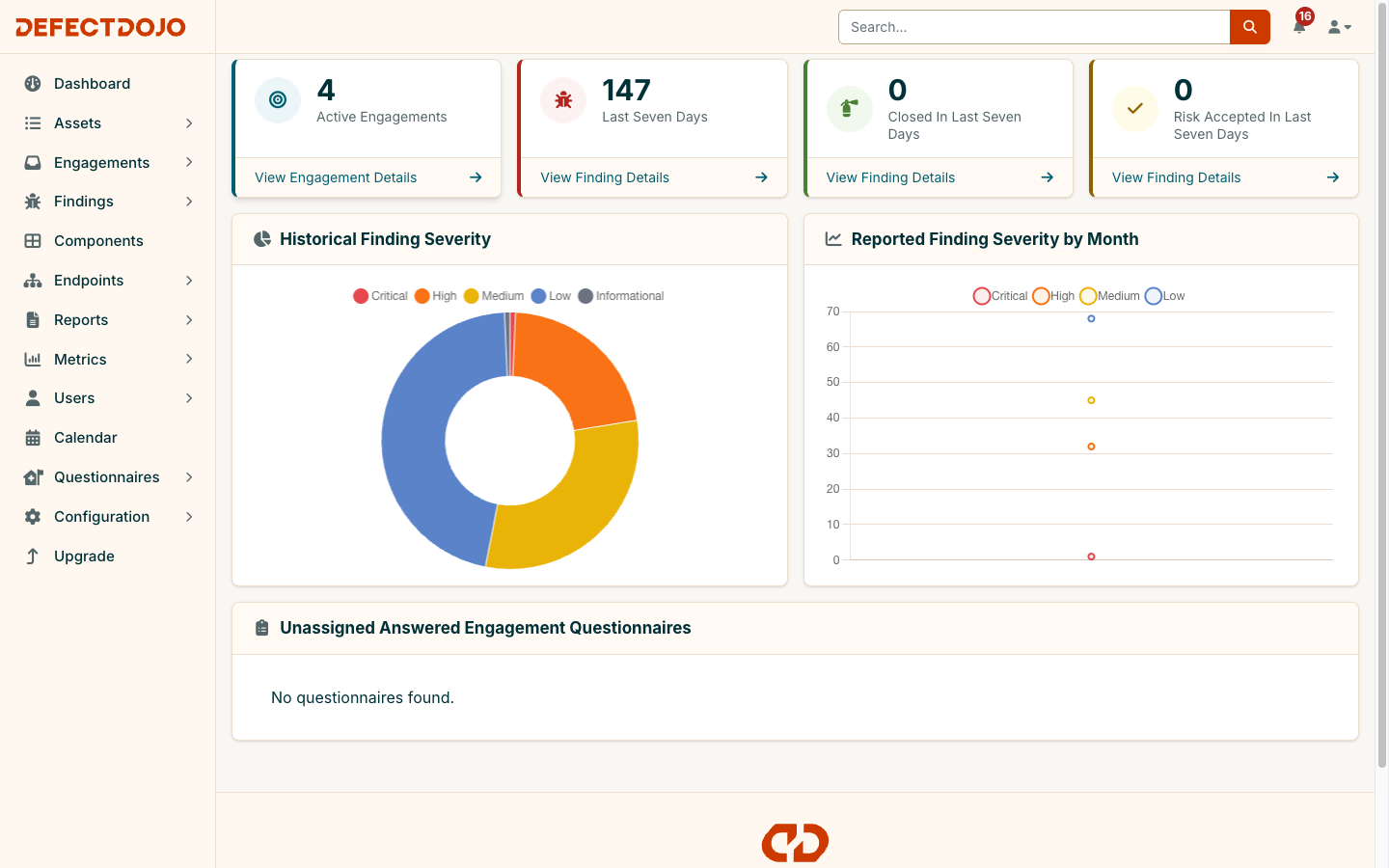This screenshot has width=1389, height=868.
Task: Open the Upgrade menu item
Action: click(x=108, y=556)
